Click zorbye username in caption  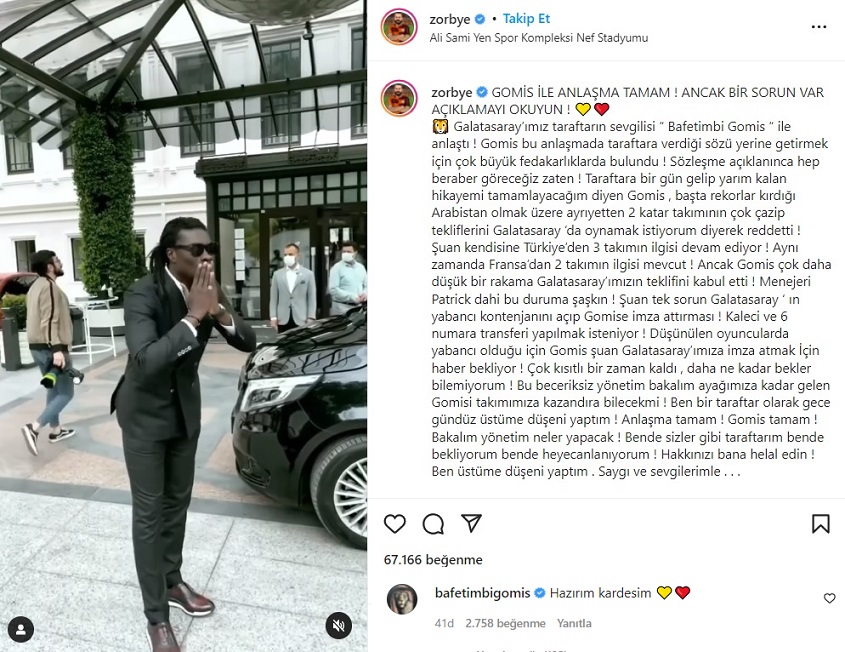point(452,93)
